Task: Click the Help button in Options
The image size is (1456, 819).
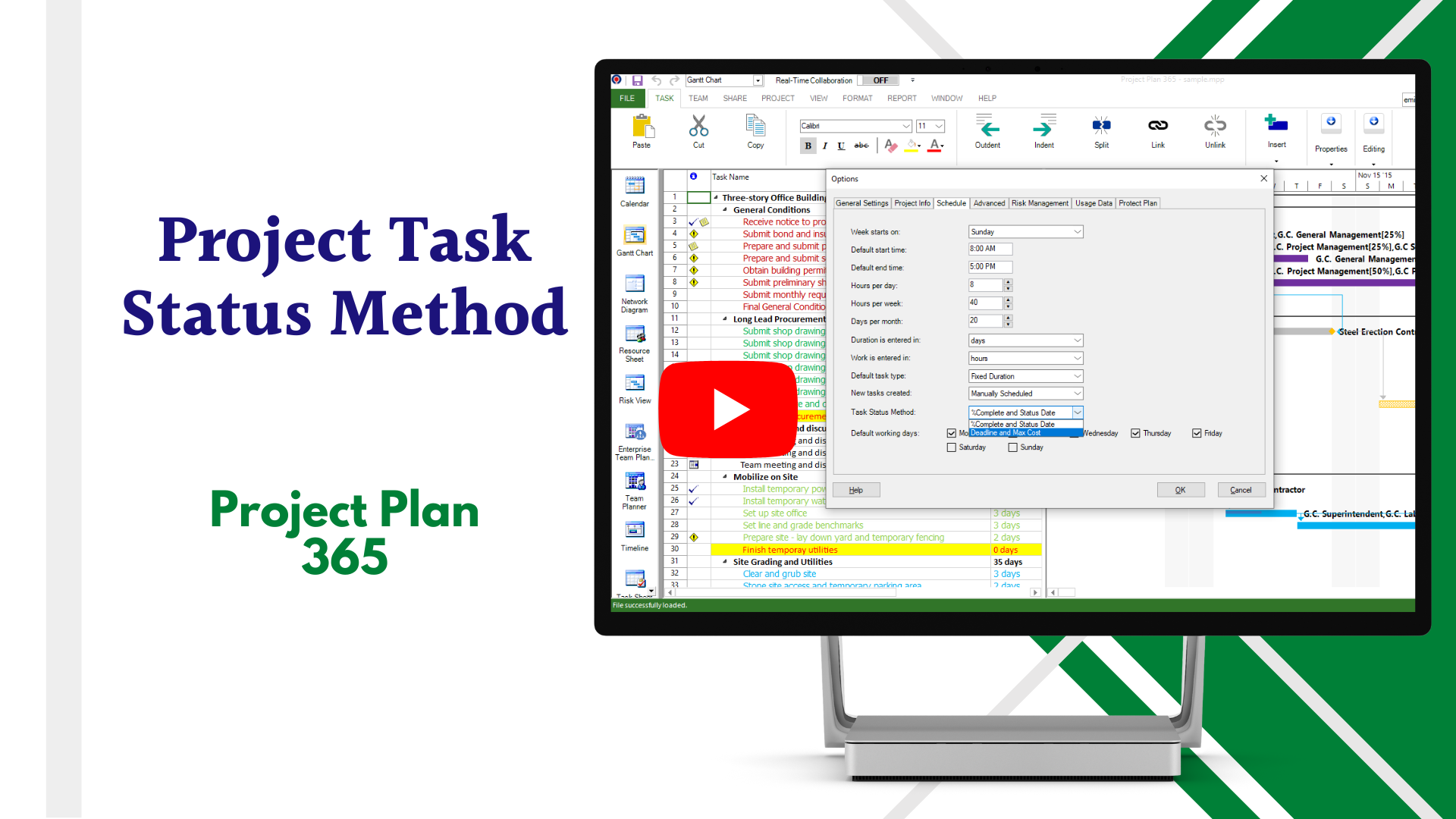Action: click(x=856, y=490)
